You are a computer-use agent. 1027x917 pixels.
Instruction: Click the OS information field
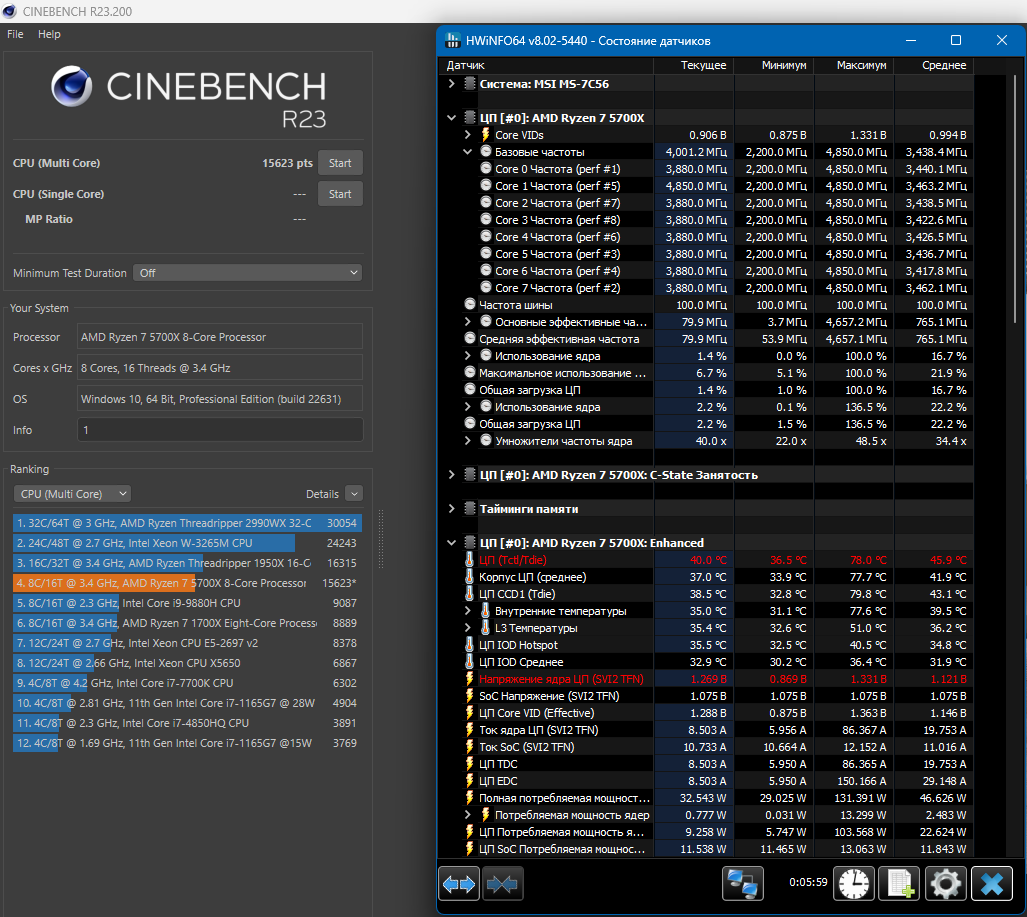pos(220,399)
